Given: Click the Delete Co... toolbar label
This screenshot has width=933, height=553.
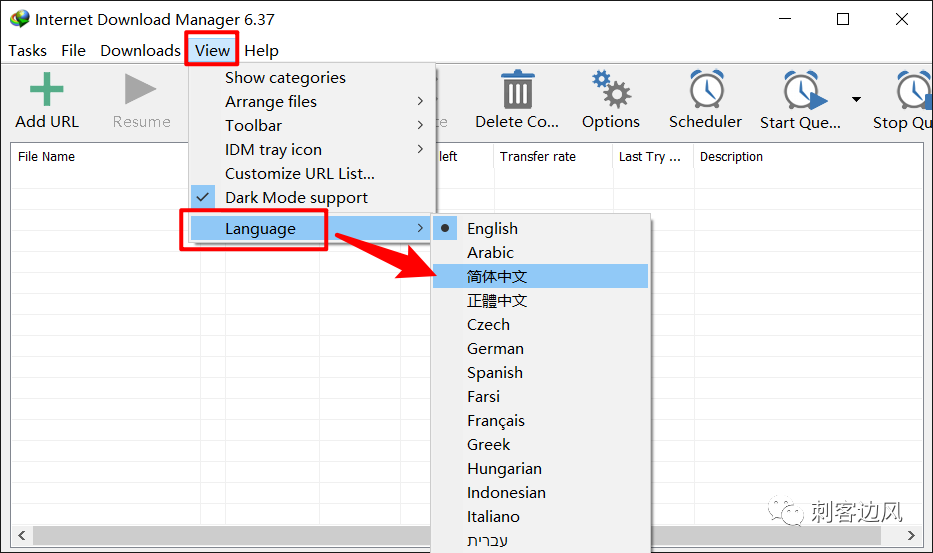Looking at the screenshot, I should tap(517, 121).
